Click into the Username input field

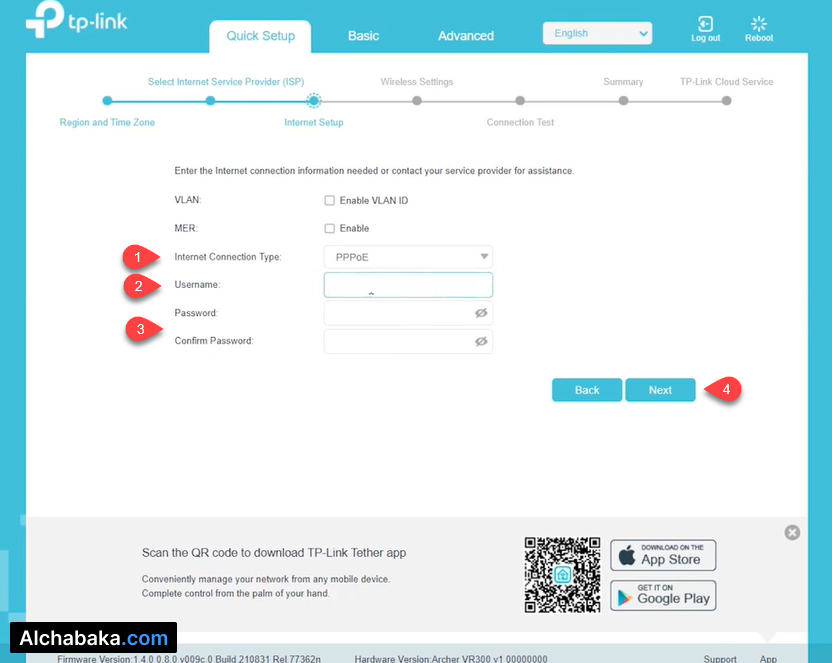tap(408, 285)
